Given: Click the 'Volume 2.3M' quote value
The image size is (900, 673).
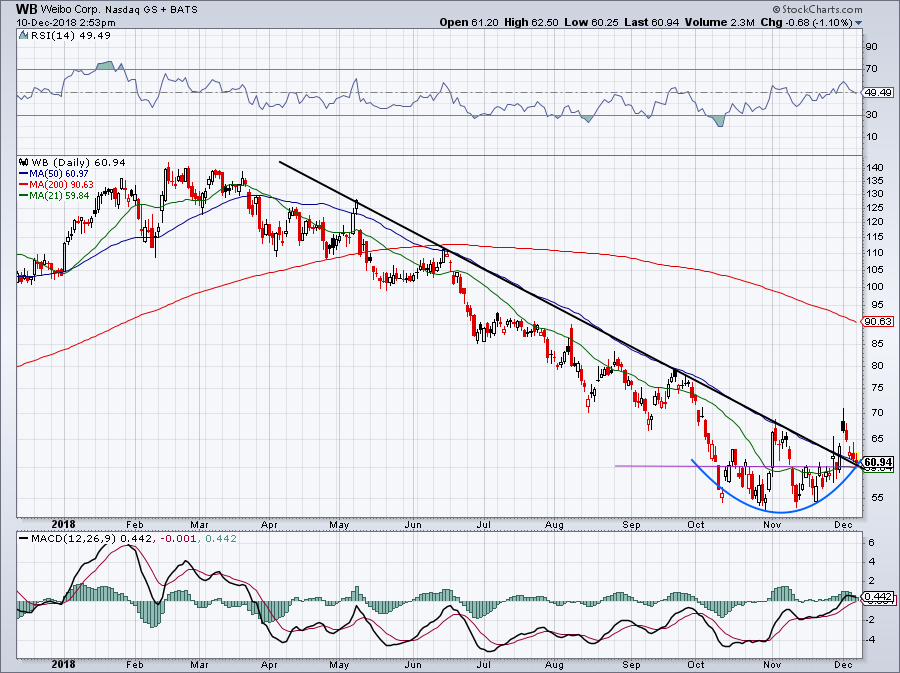Looking at the screenshot, I should pos(719,23).
